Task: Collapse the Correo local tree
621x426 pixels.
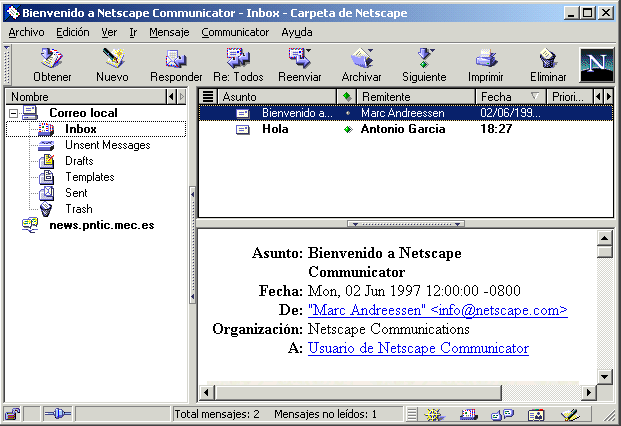Action: tap(13, 114)
